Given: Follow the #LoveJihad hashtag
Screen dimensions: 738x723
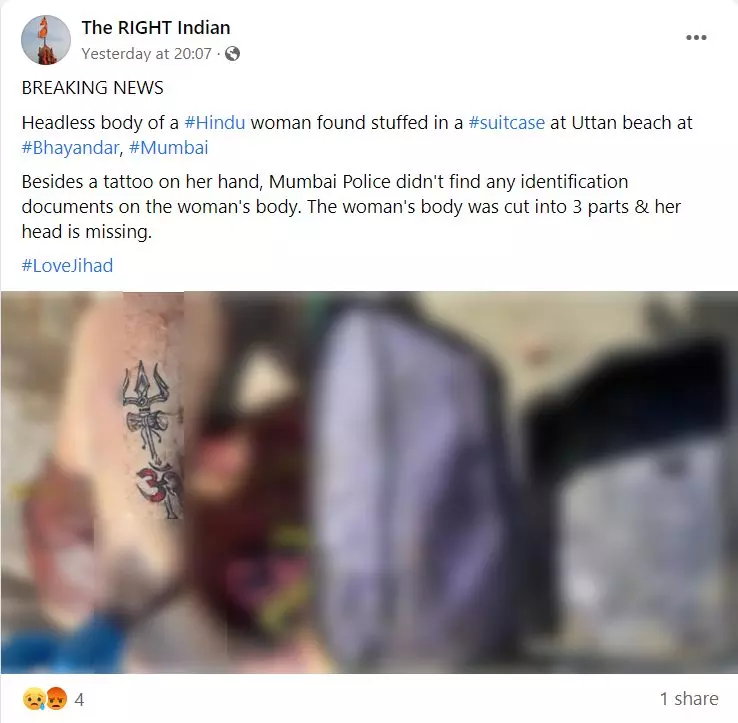Looking at the screenshot, I should (67, 265).
